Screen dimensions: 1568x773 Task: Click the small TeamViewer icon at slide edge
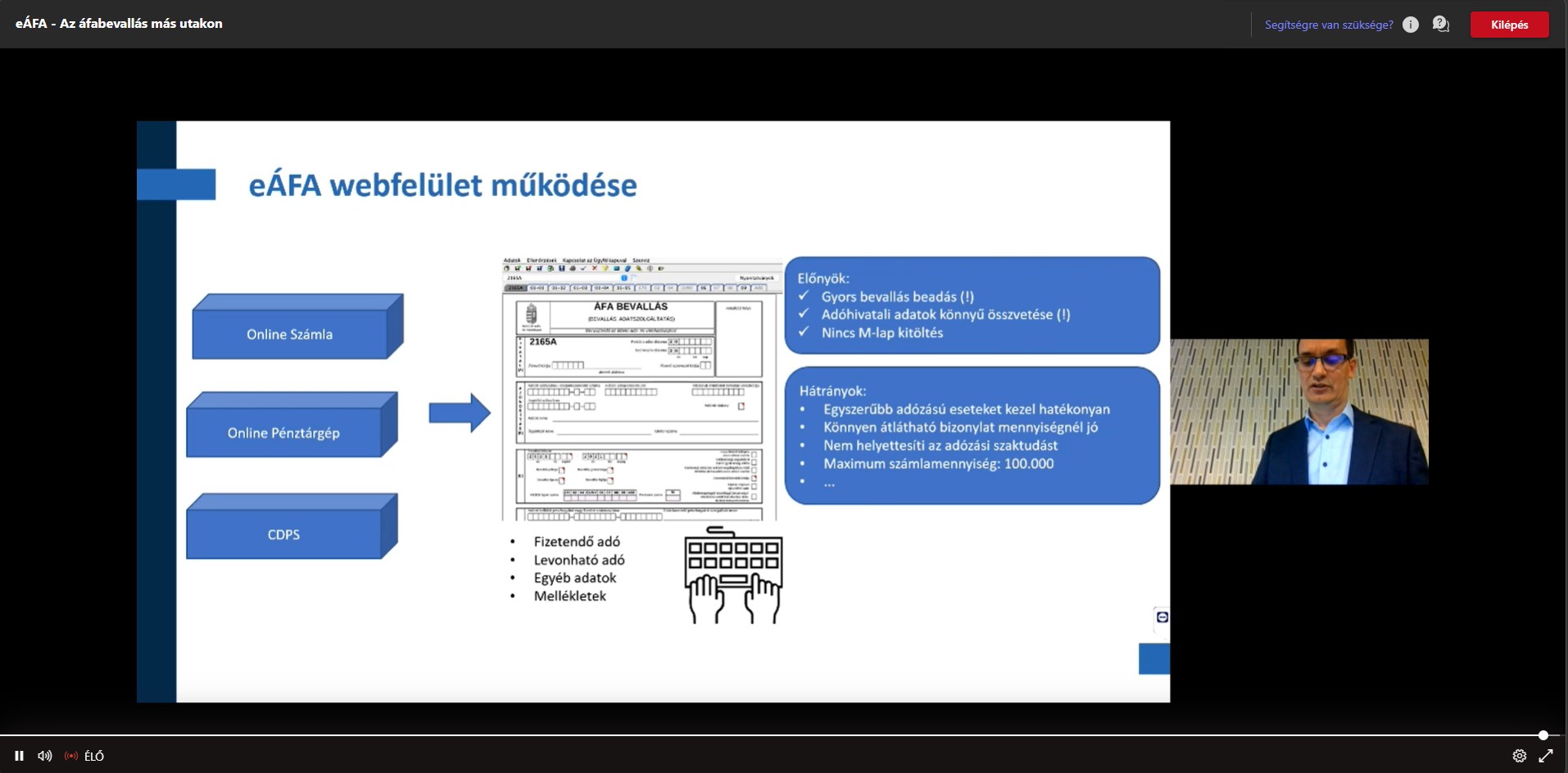tap(1162, 617)
